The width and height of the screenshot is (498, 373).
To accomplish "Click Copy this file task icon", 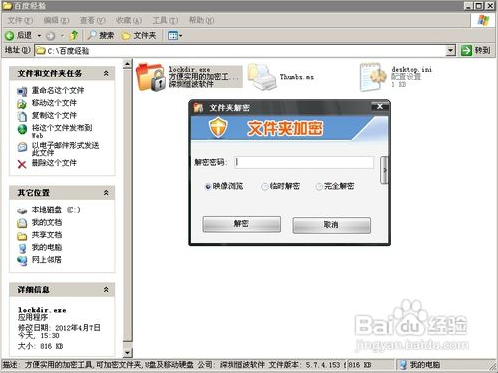I will [x=22, y=116].
